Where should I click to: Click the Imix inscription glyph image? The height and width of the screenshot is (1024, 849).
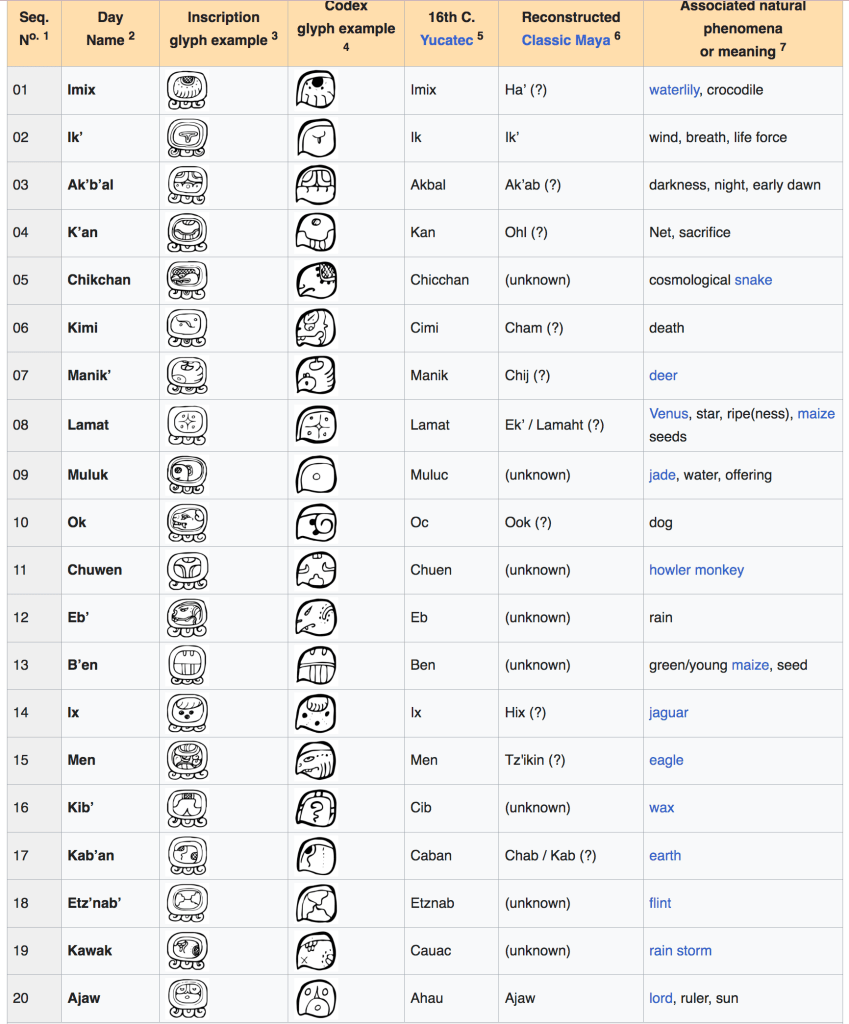point(186,90)
